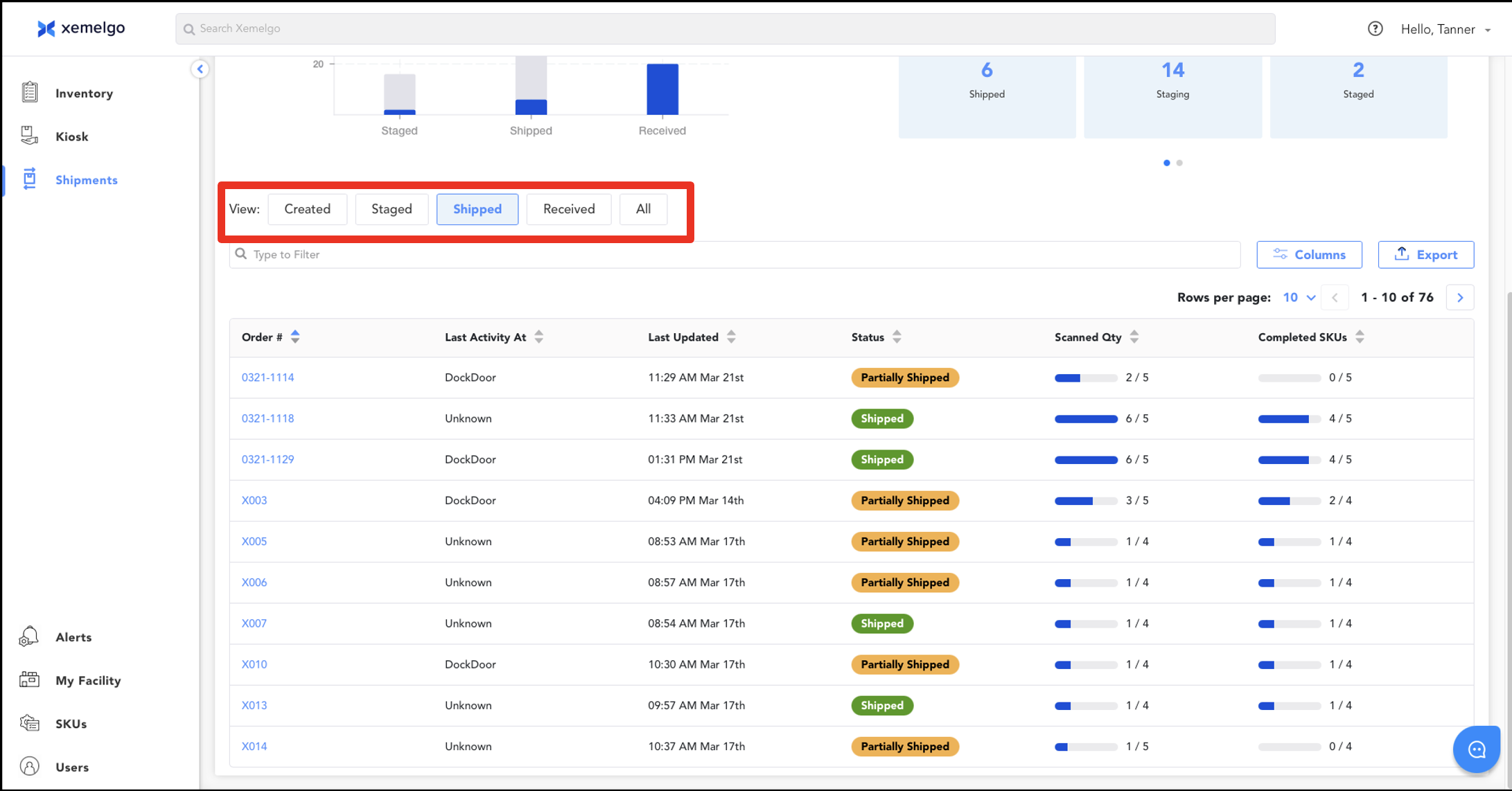Open the Alerts bell icon
Image resolution: width=1512 pixels, height=791 pixels.
pyautogui.click(x=29, y=637)
